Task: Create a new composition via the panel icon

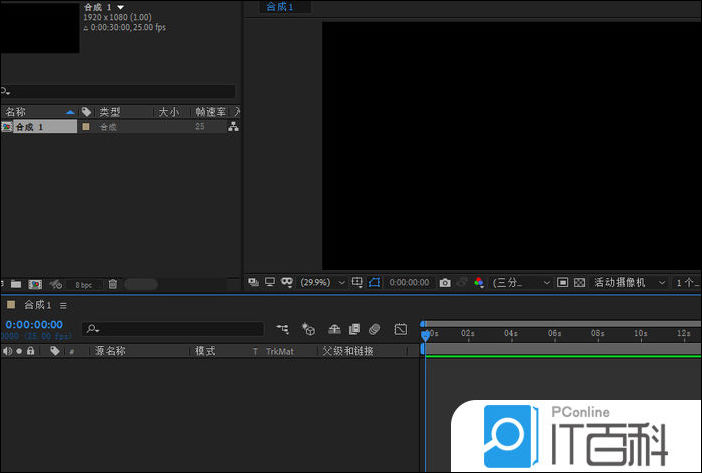Action: (35, 284)
